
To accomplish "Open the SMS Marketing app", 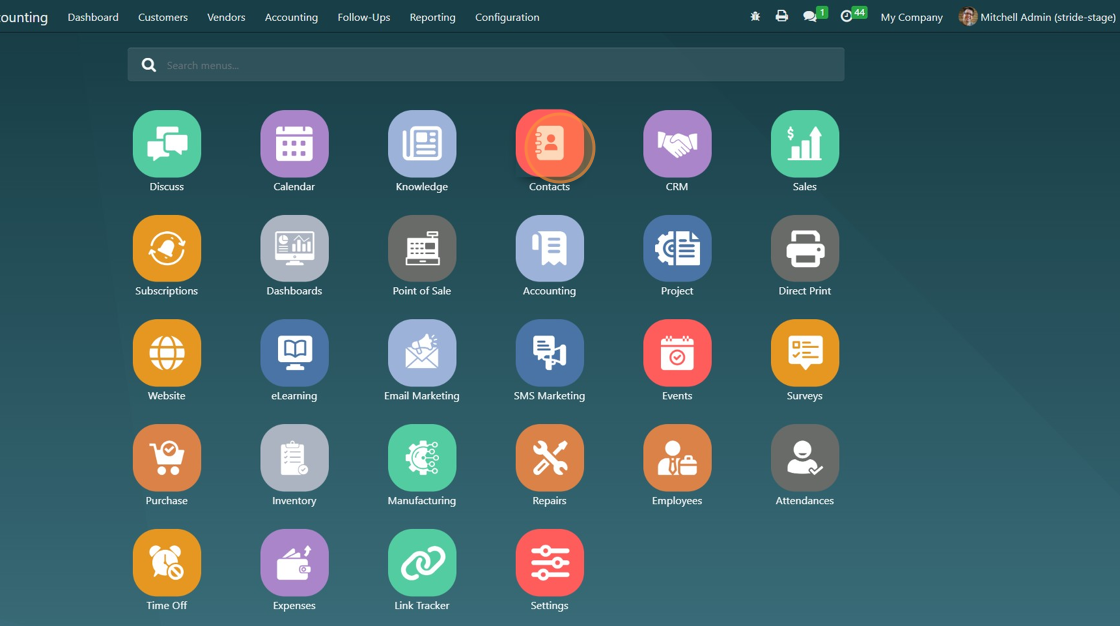I will point(549,353).
